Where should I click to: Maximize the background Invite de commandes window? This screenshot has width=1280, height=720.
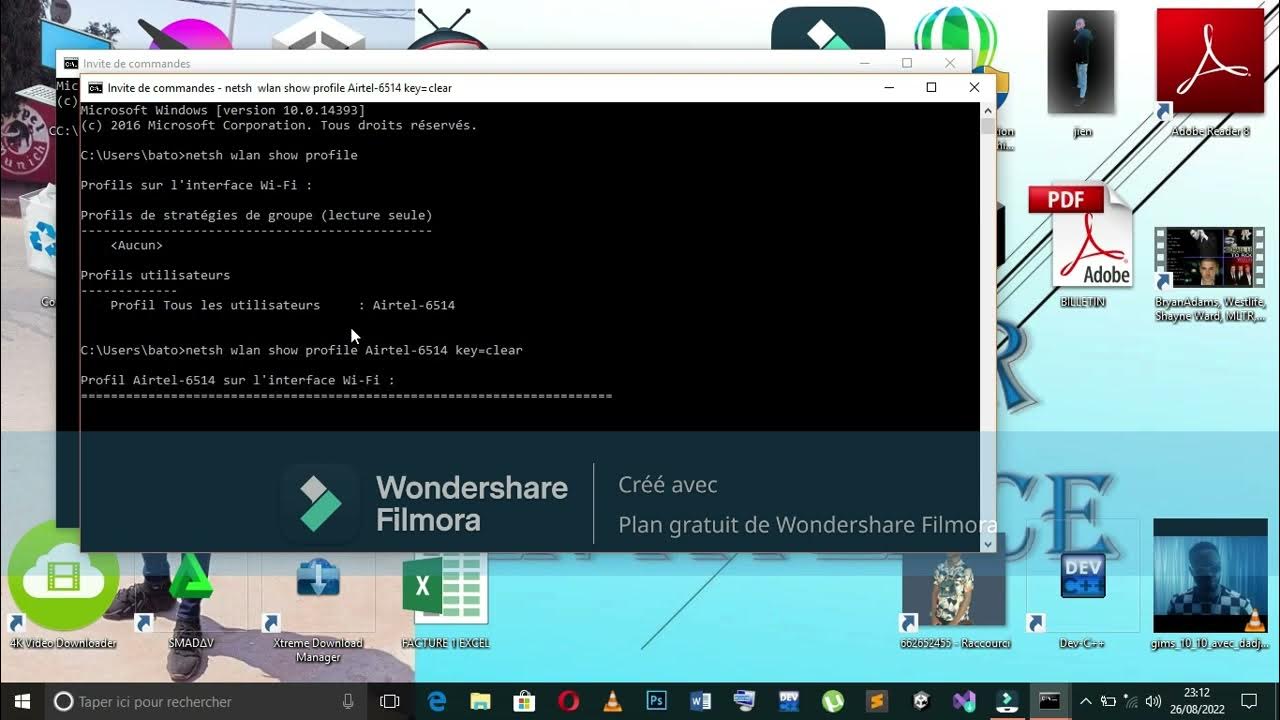coord(907,63)
